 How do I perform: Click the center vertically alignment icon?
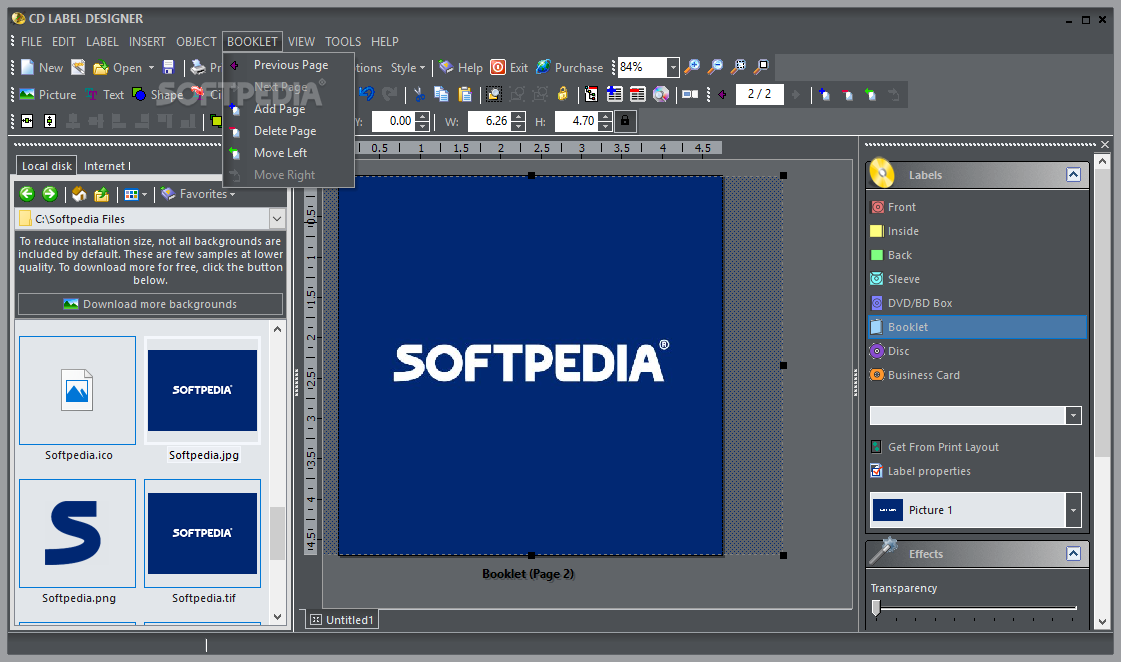[50, 121]
